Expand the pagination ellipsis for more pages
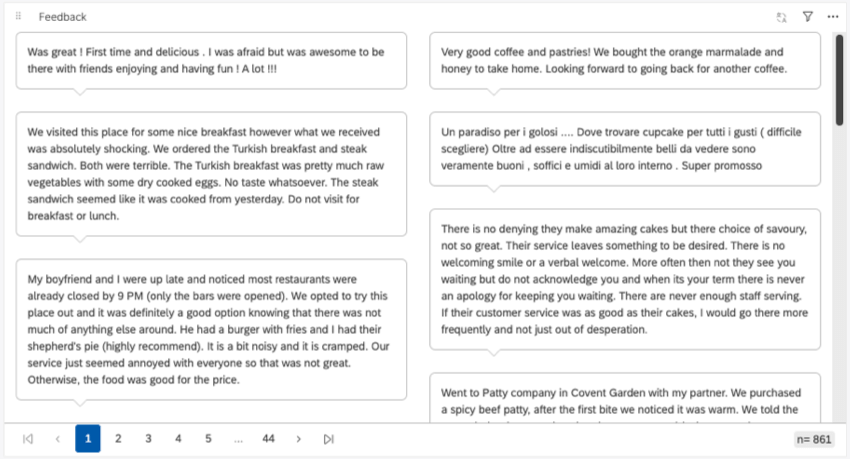Screen dimensions: 850x459 pyautogui.click(x=238, y=439)
